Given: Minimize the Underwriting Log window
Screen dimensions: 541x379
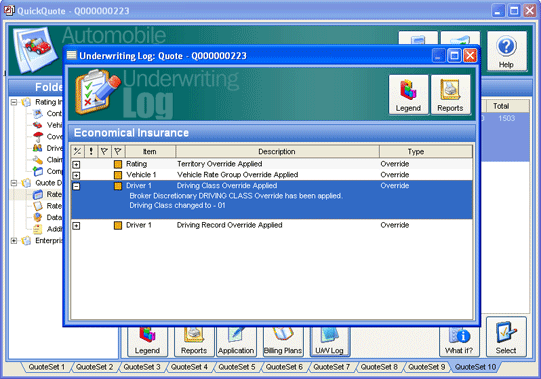Looking at the screenshot, I should (439, 56).
